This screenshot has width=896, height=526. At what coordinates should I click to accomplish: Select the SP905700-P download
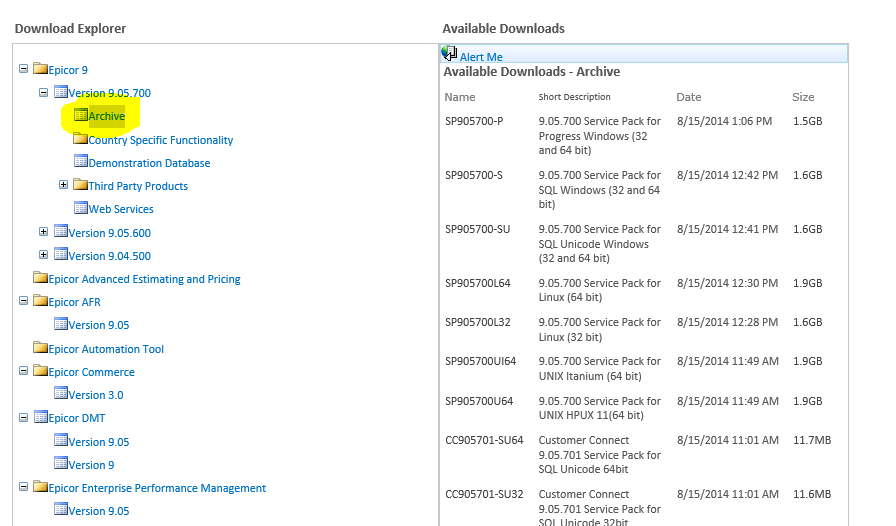pos(474,121)
